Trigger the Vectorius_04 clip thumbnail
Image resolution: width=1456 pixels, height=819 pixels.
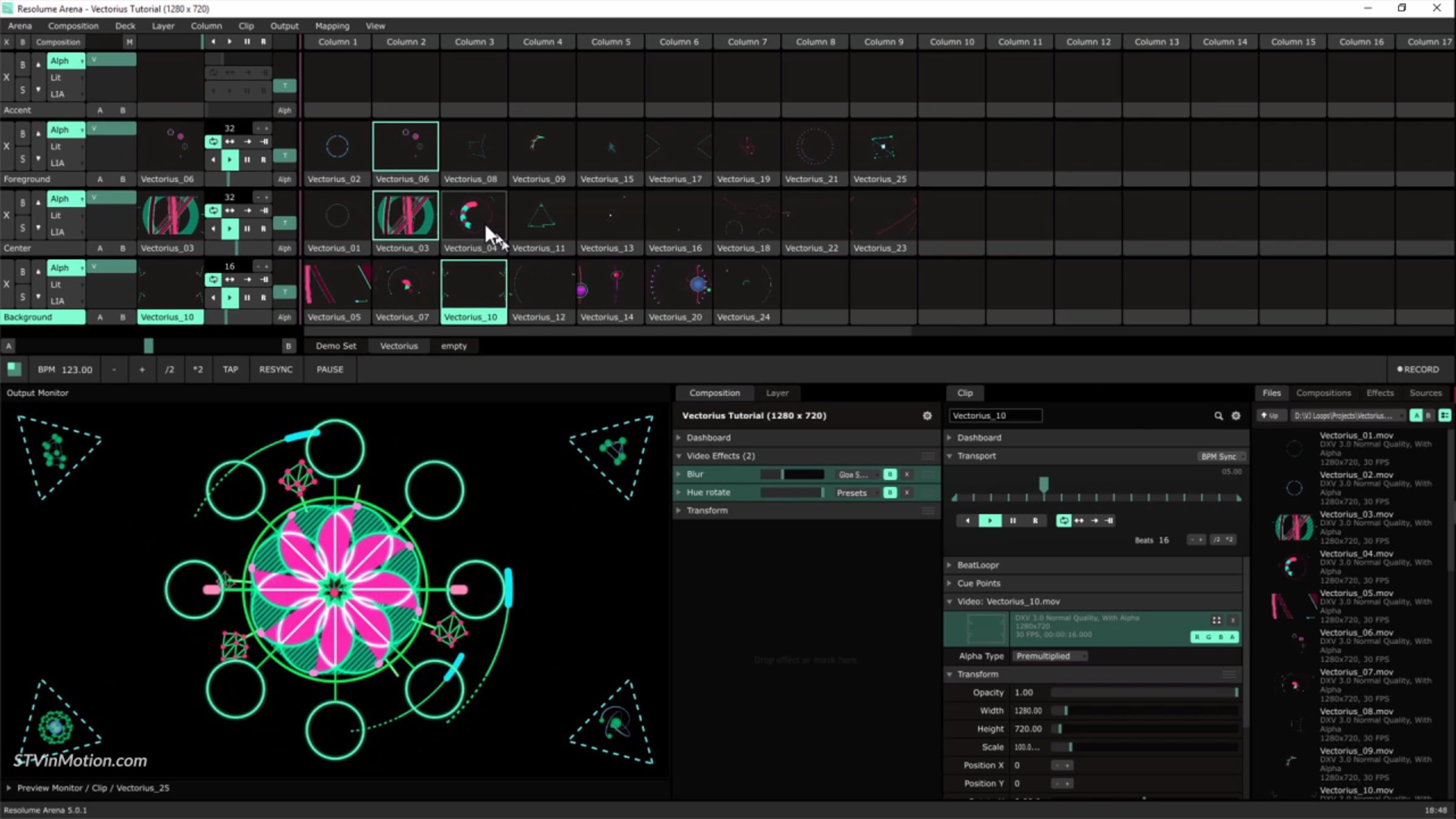tap(473, 216)
